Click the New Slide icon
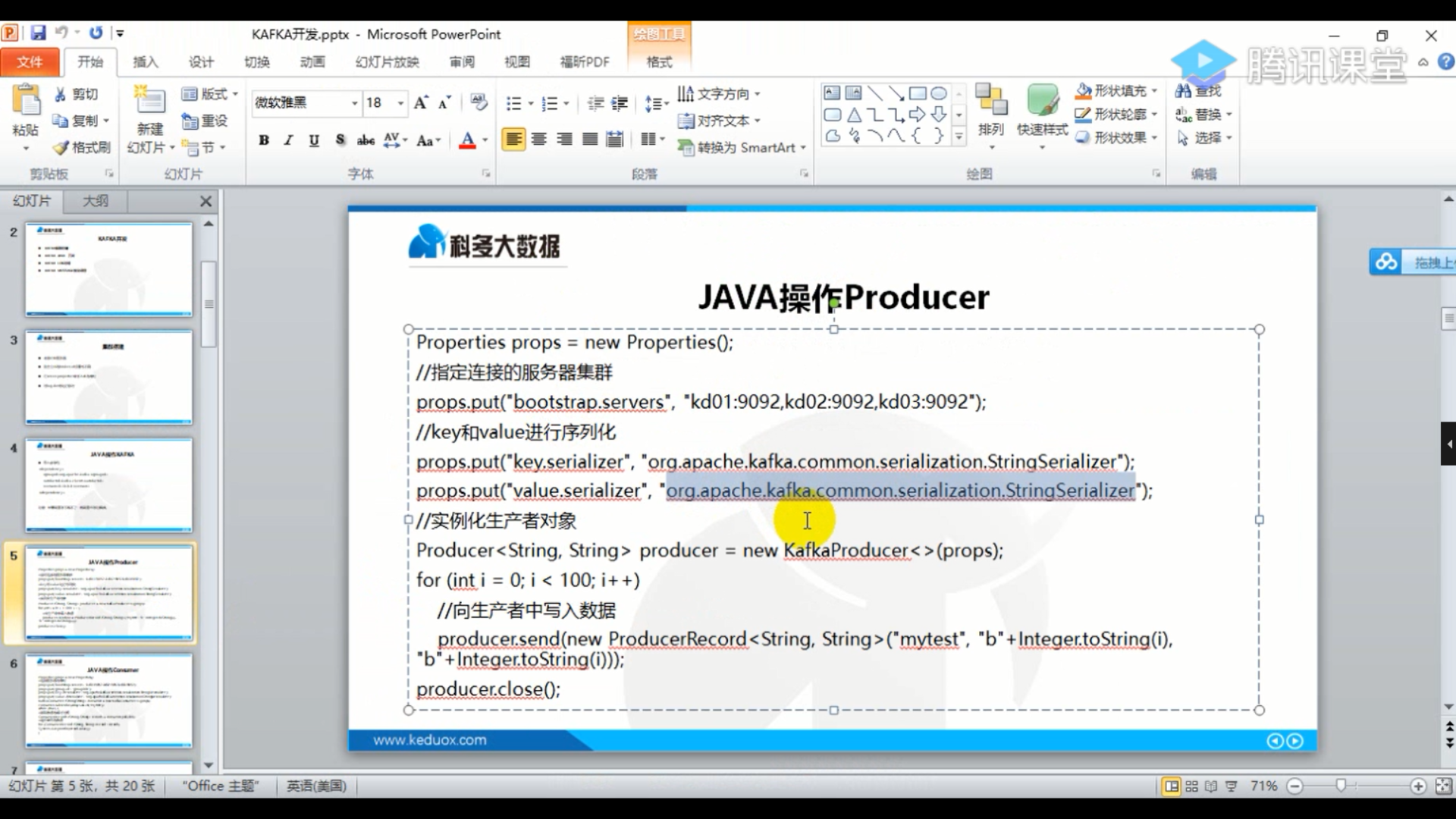This screenshot has height=819, width=1456. click(149, 101)
